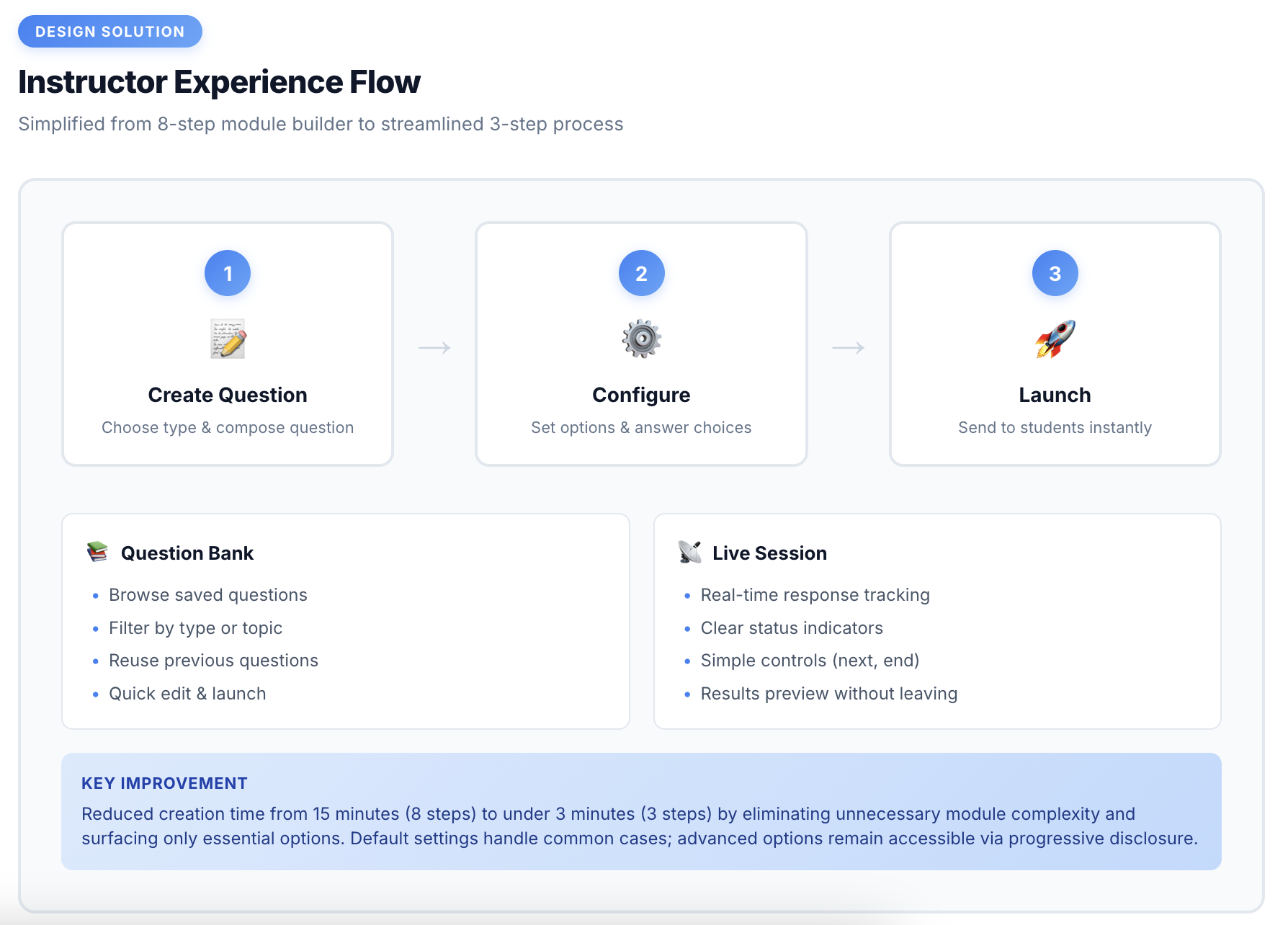Click the subtitle about 8-step module builder

click(321, 124)
